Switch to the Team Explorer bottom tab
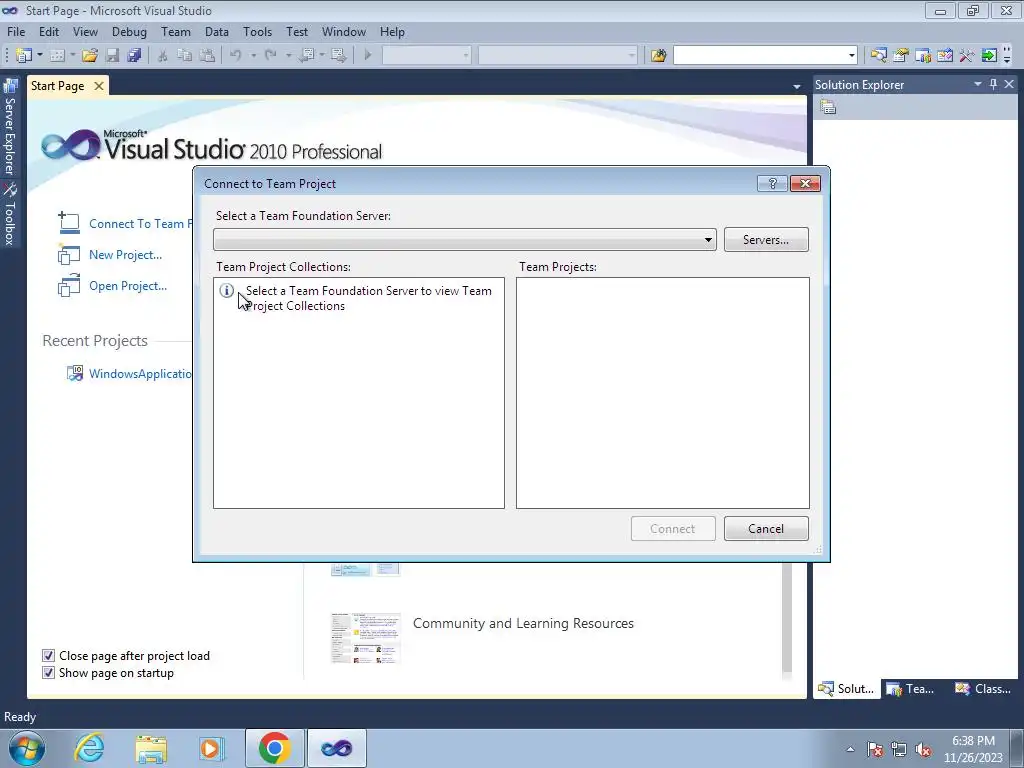 (x=911, y=688)
